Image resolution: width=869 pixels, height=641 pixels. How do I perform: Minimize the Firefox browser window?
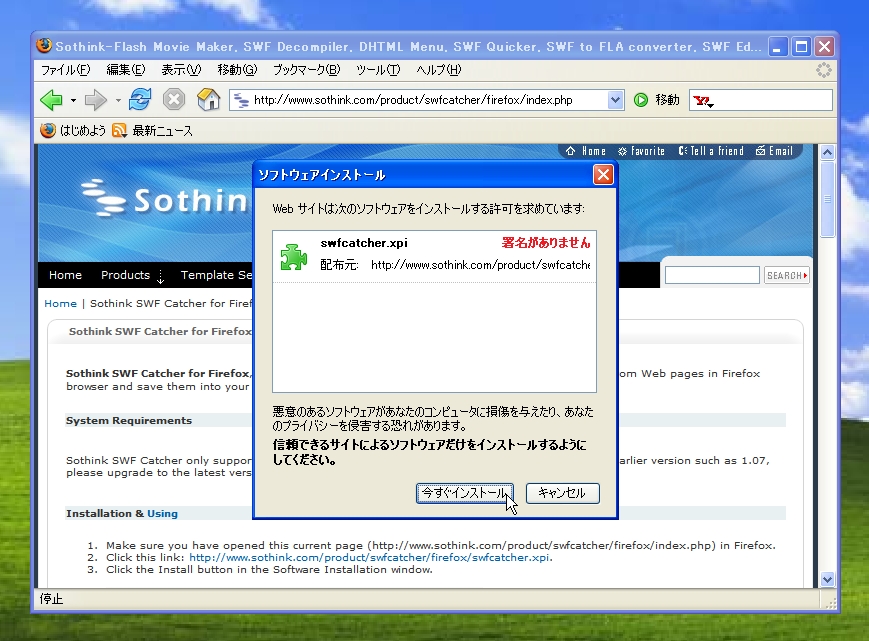tap(778, 47)
